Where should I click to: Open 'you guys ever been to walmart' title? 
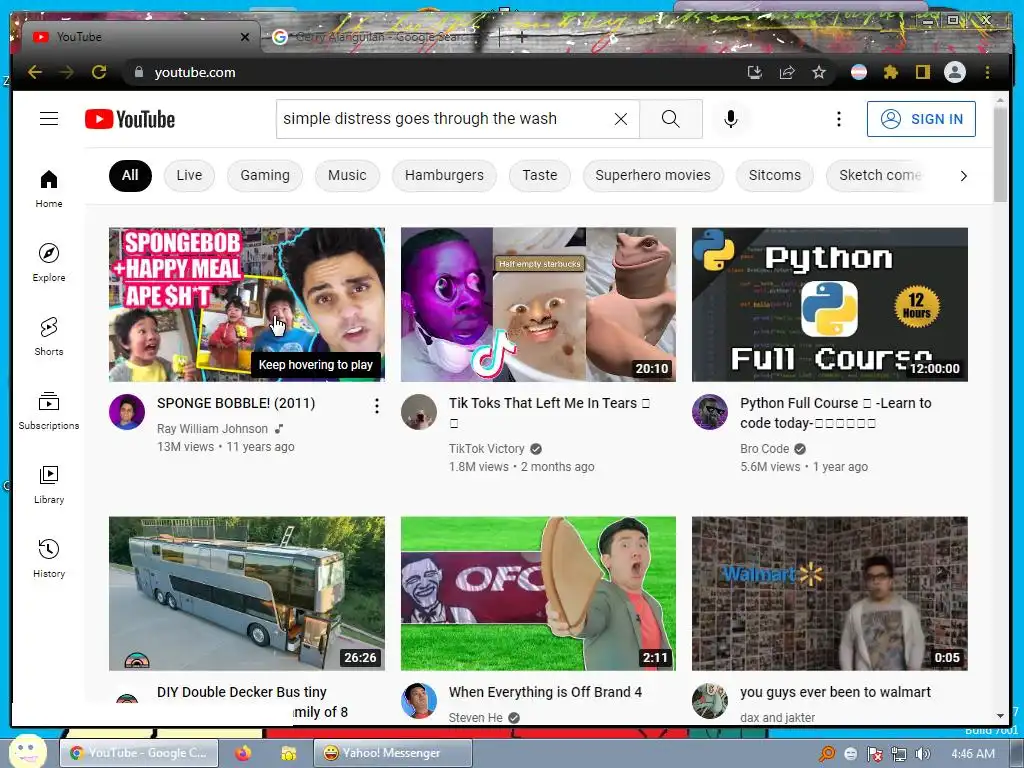pyautogui.click(x=835, y=692)
